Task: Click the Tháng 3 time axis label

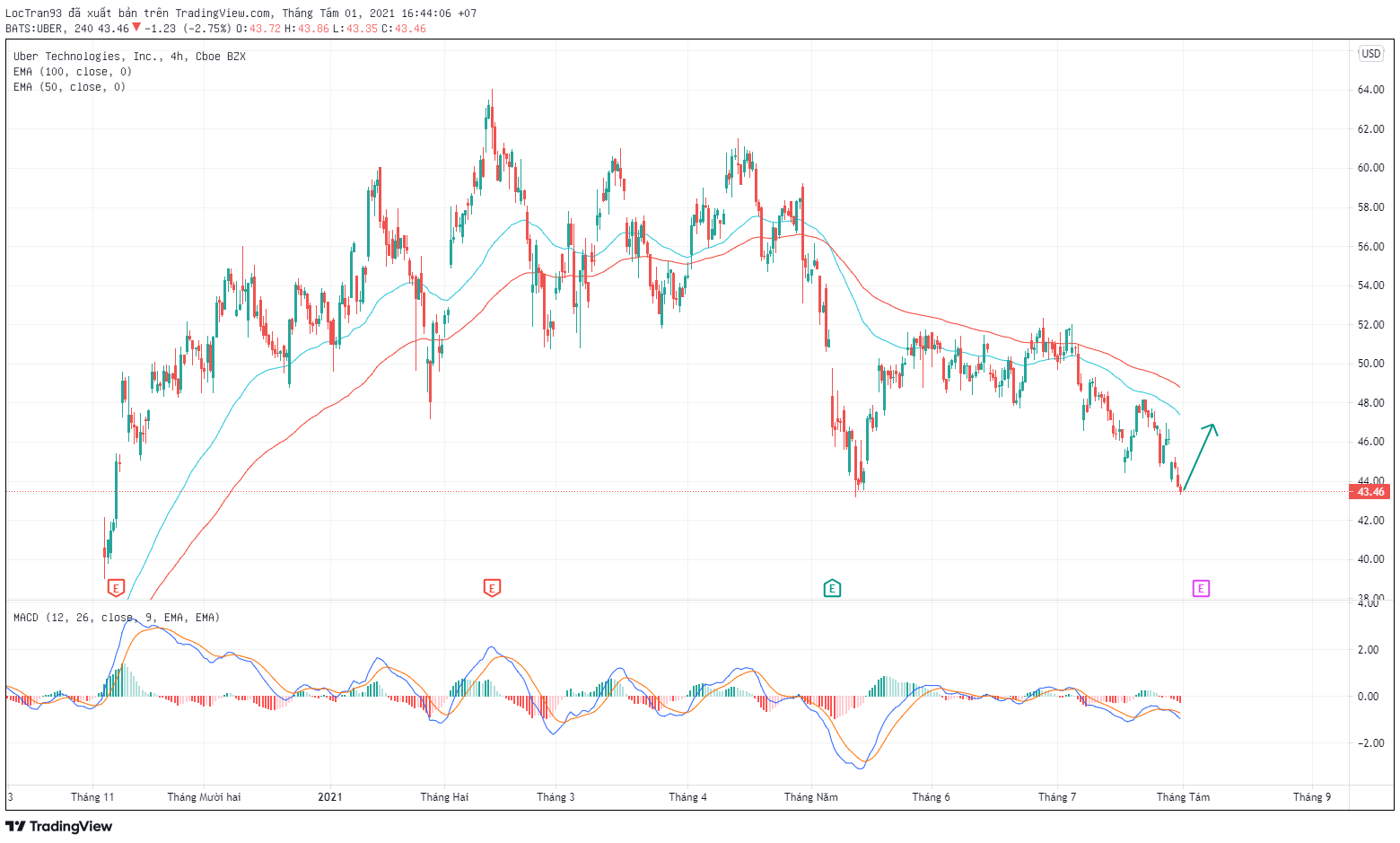Action: (556, 797)
